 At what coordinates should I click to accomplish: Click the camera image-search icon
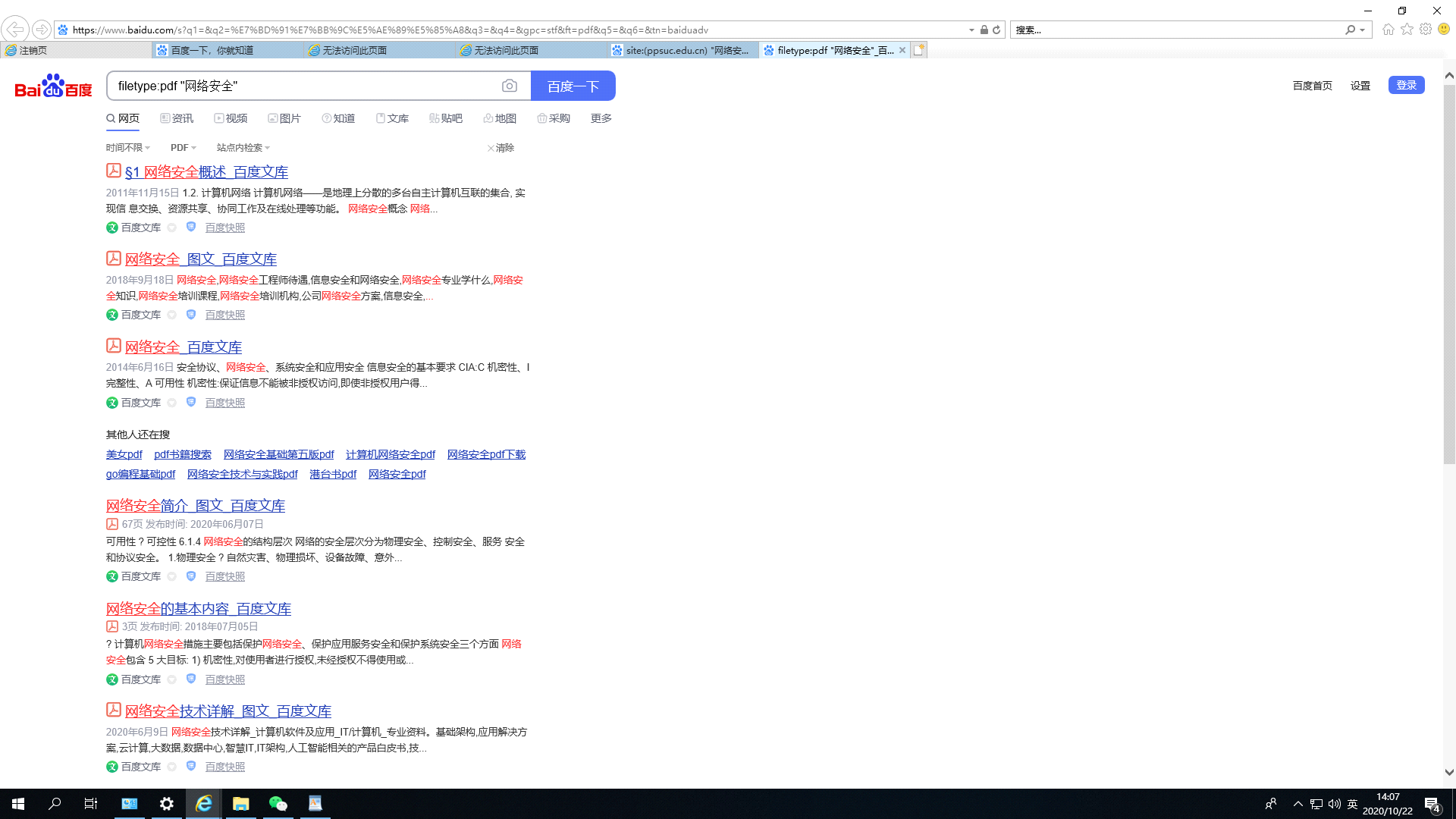(510, 86)
